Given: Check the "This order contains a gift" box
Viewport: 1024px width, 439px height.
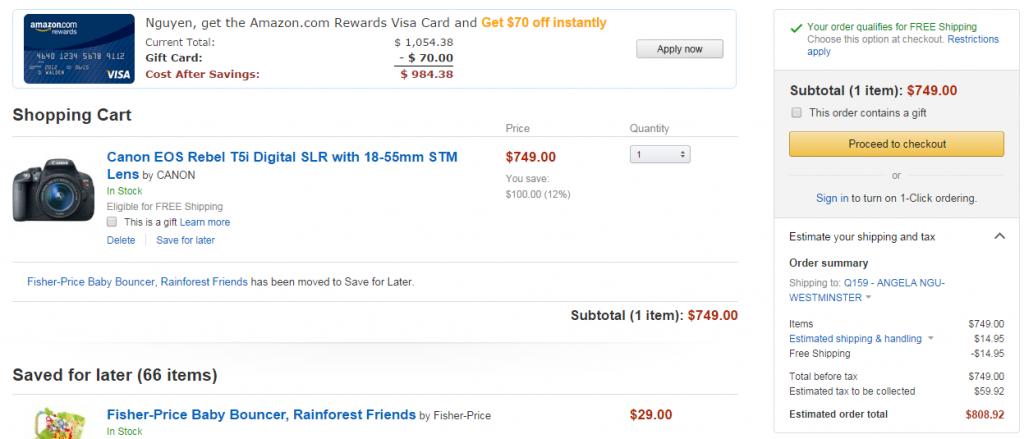Looking at the screenshot, I should click(796, 112).
